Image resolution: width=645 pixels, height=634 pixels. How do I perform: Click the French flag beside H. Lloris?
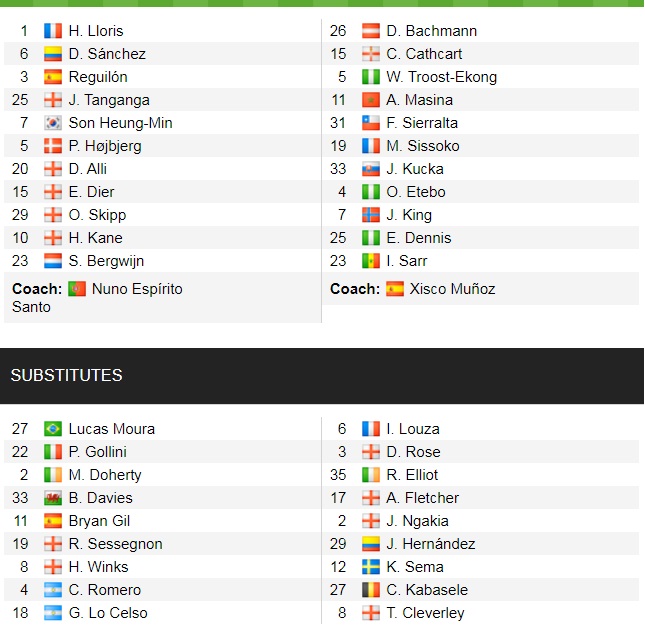click(x=53, y=31)
